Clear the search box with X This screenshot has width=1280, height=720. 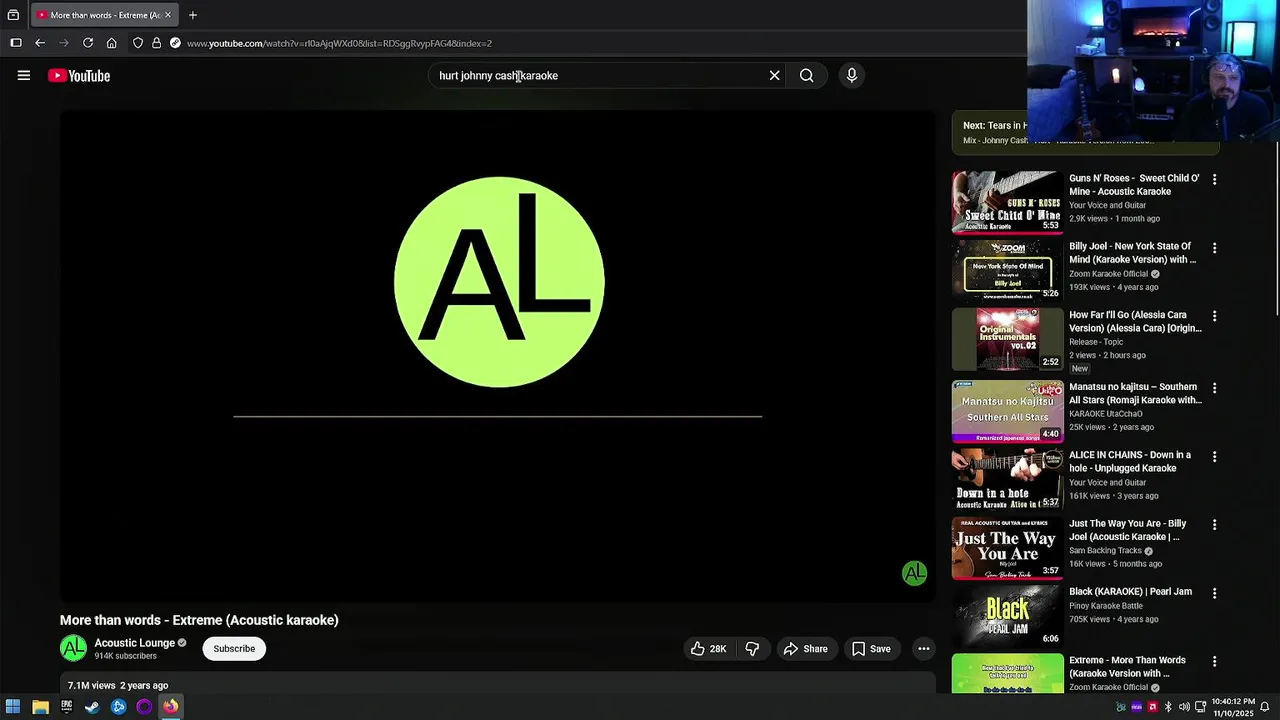point(774,75)
